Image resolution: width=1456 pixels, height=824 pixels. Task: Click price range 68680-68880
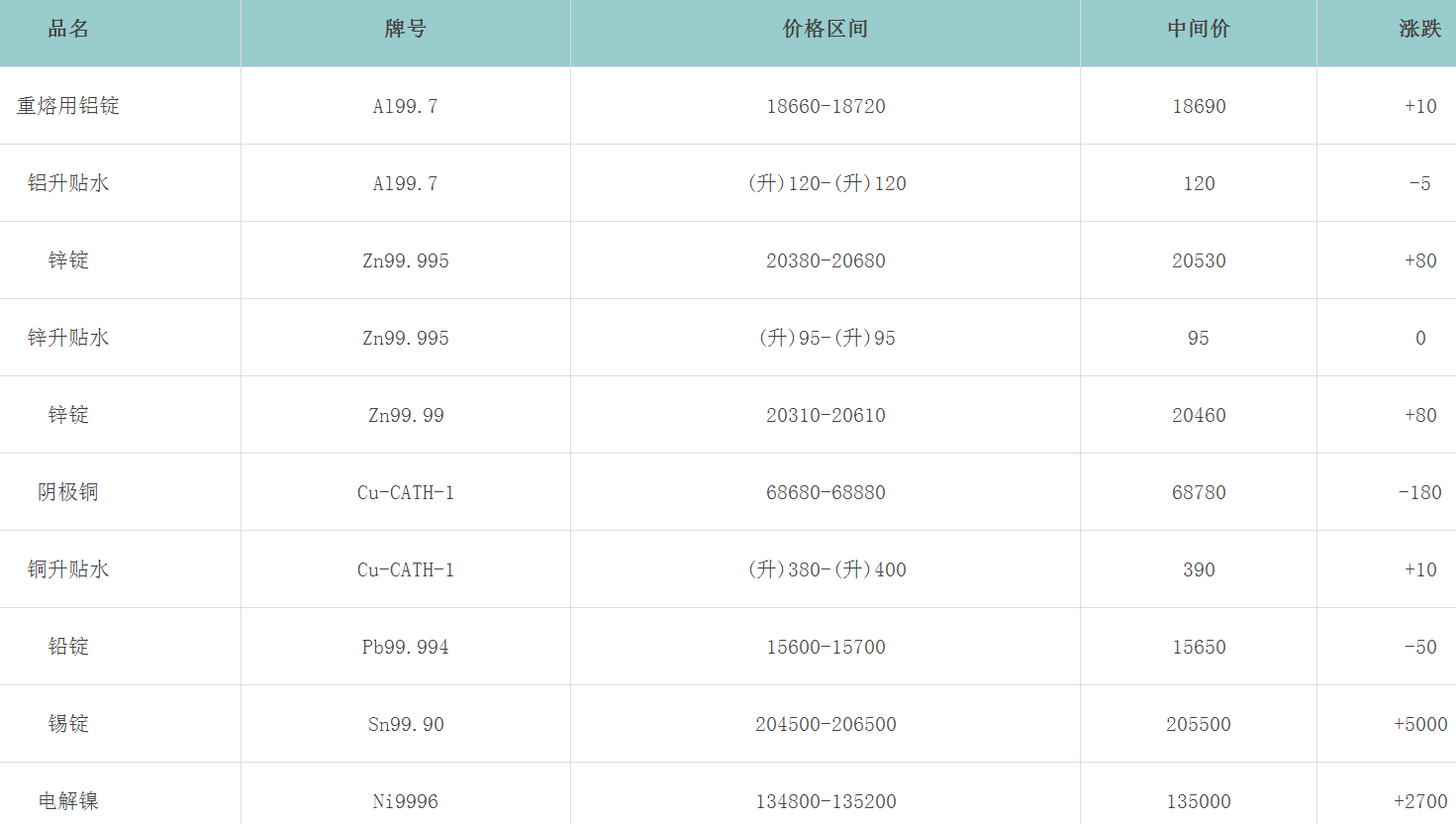[825, 493]
